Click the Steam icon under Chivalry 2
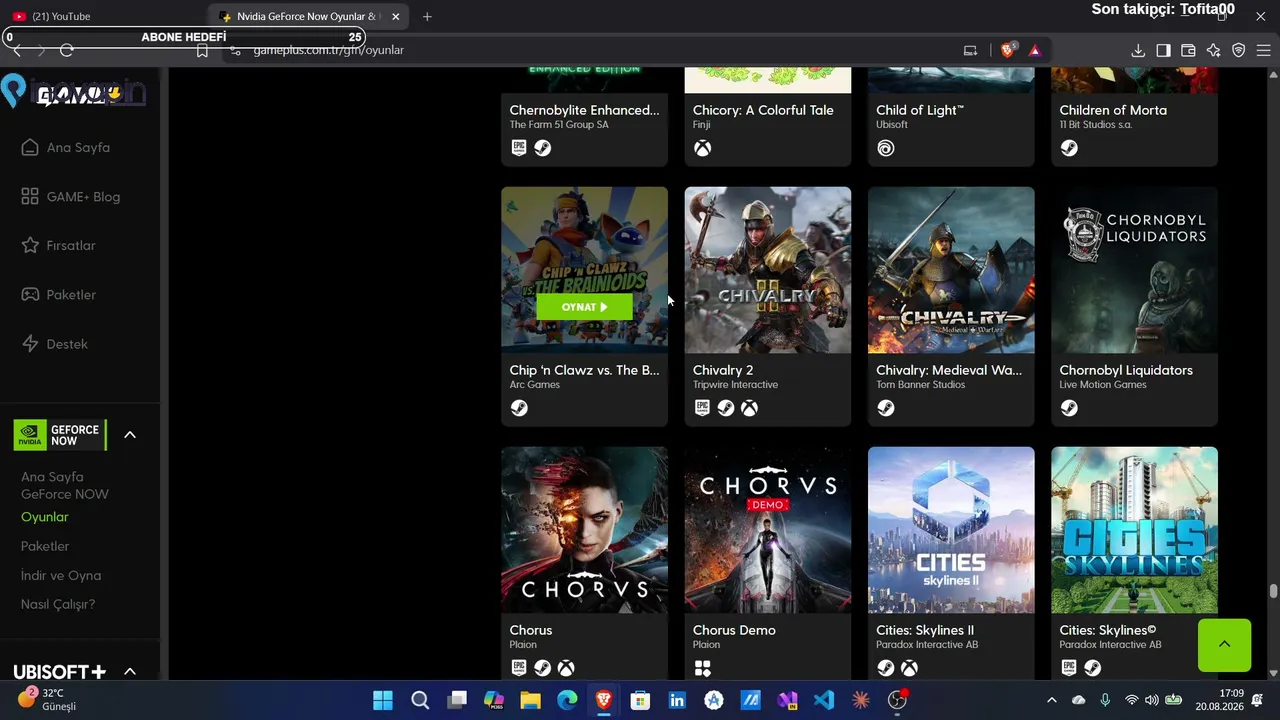The height and width of the screenshot is (720, 1280). pyautogui.click(x=726, y=408)
